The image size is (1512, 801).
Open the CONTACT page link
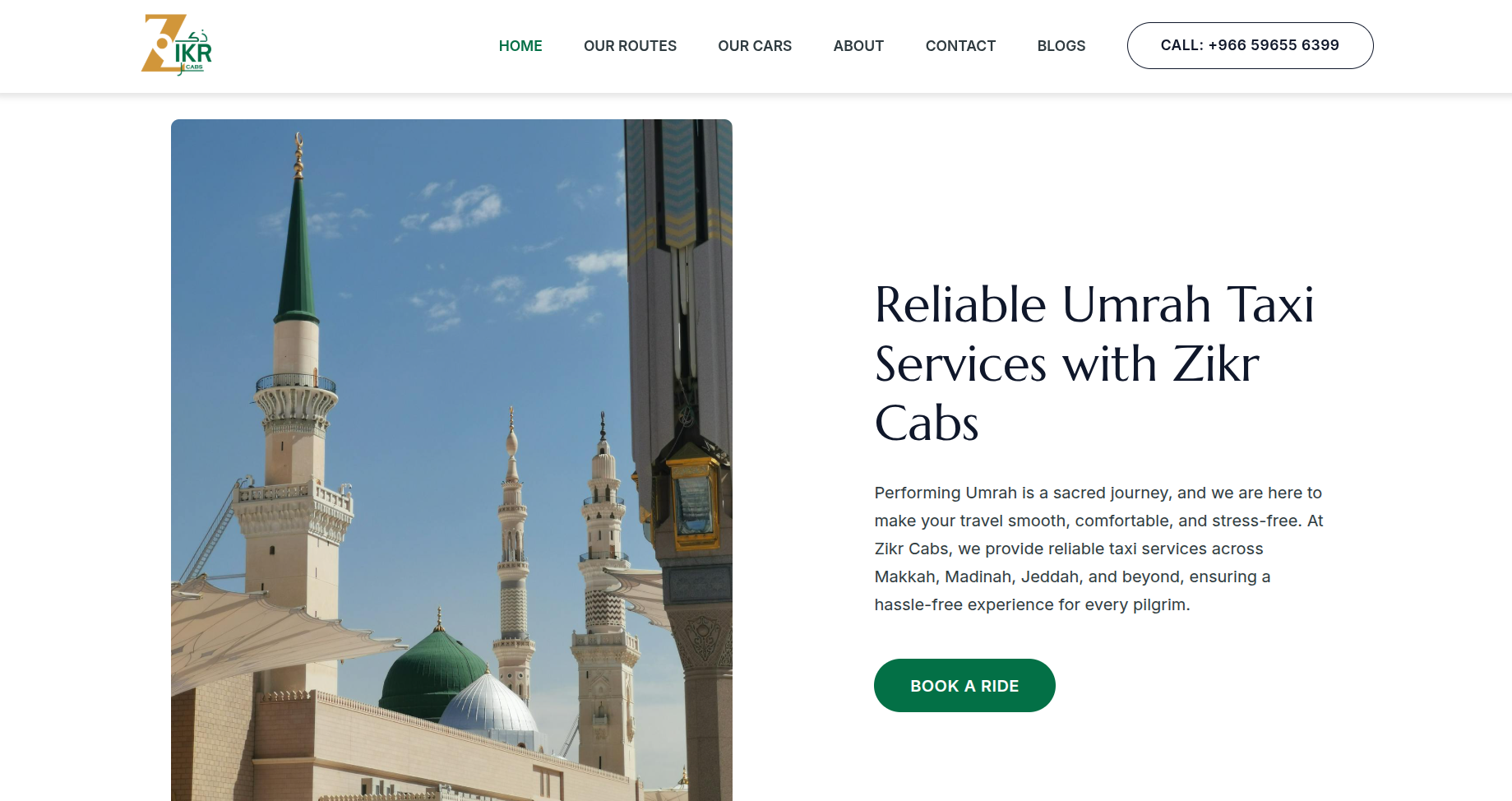pos(960,46)
